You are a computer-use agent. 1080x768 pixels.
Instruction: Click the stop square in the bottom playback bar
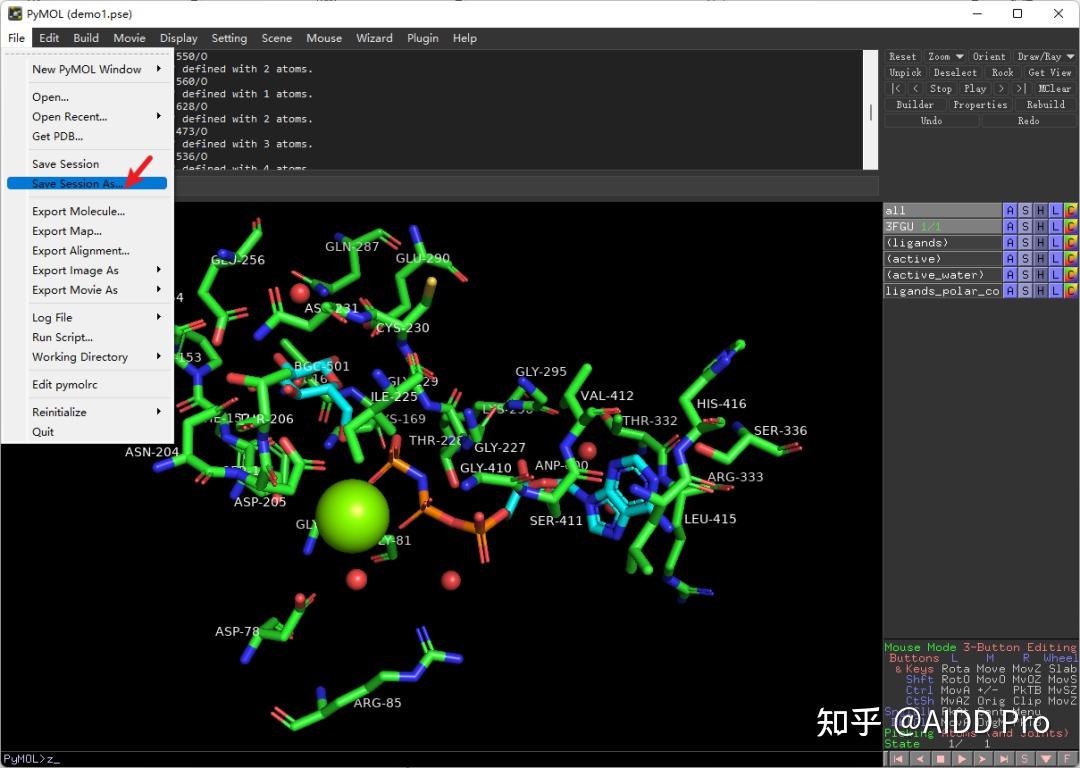[x=940, y=759]
